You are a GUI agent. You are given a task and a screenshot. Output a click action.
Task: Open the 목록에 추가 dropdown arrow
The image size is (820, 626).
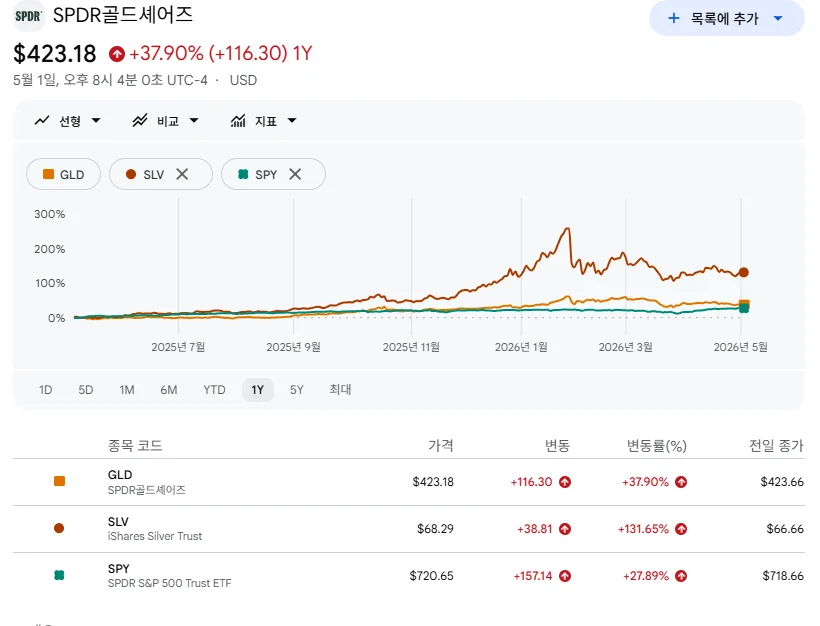click(x=778, y=18)
